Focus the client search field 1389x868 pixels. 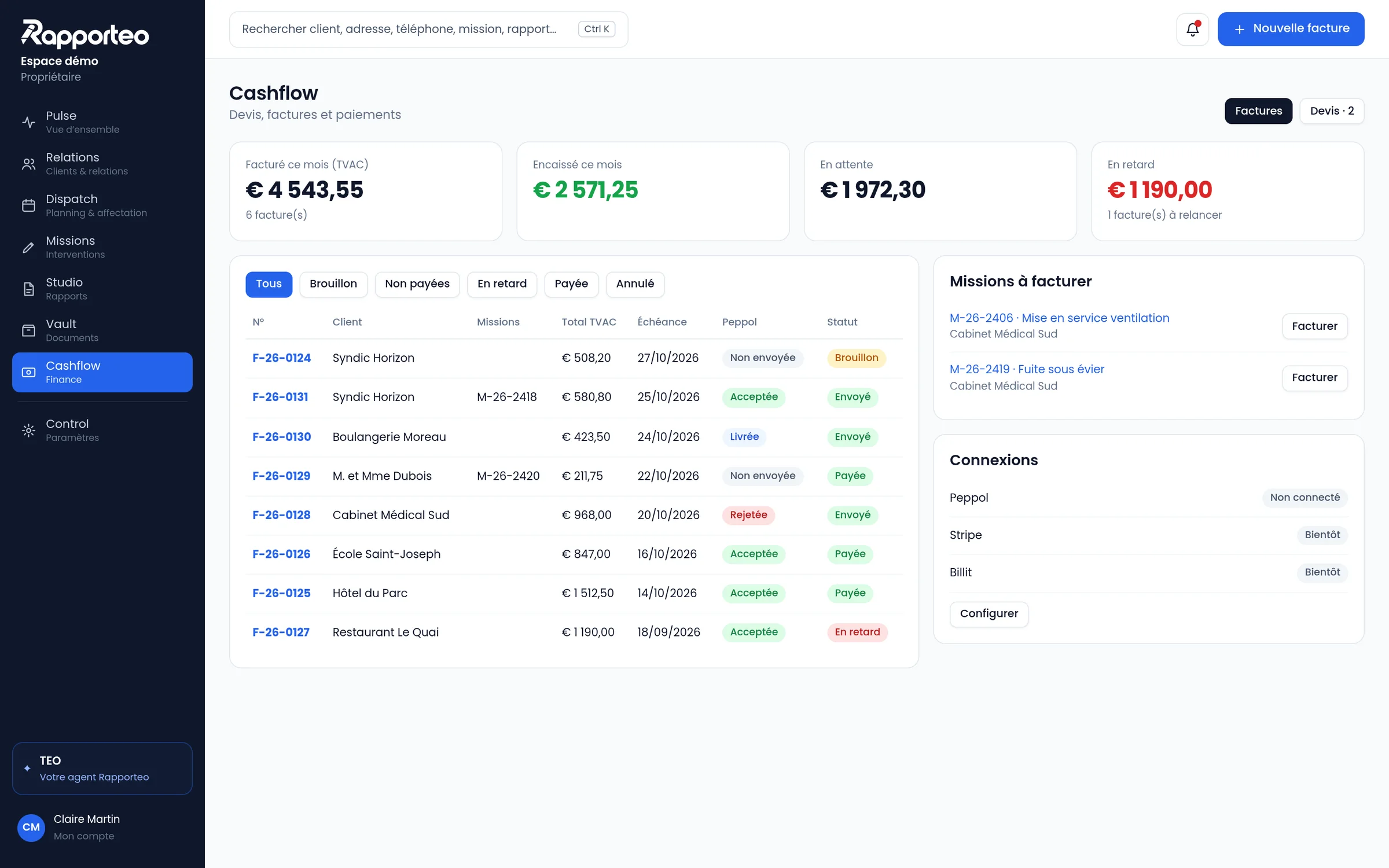(x=428, y=29)
